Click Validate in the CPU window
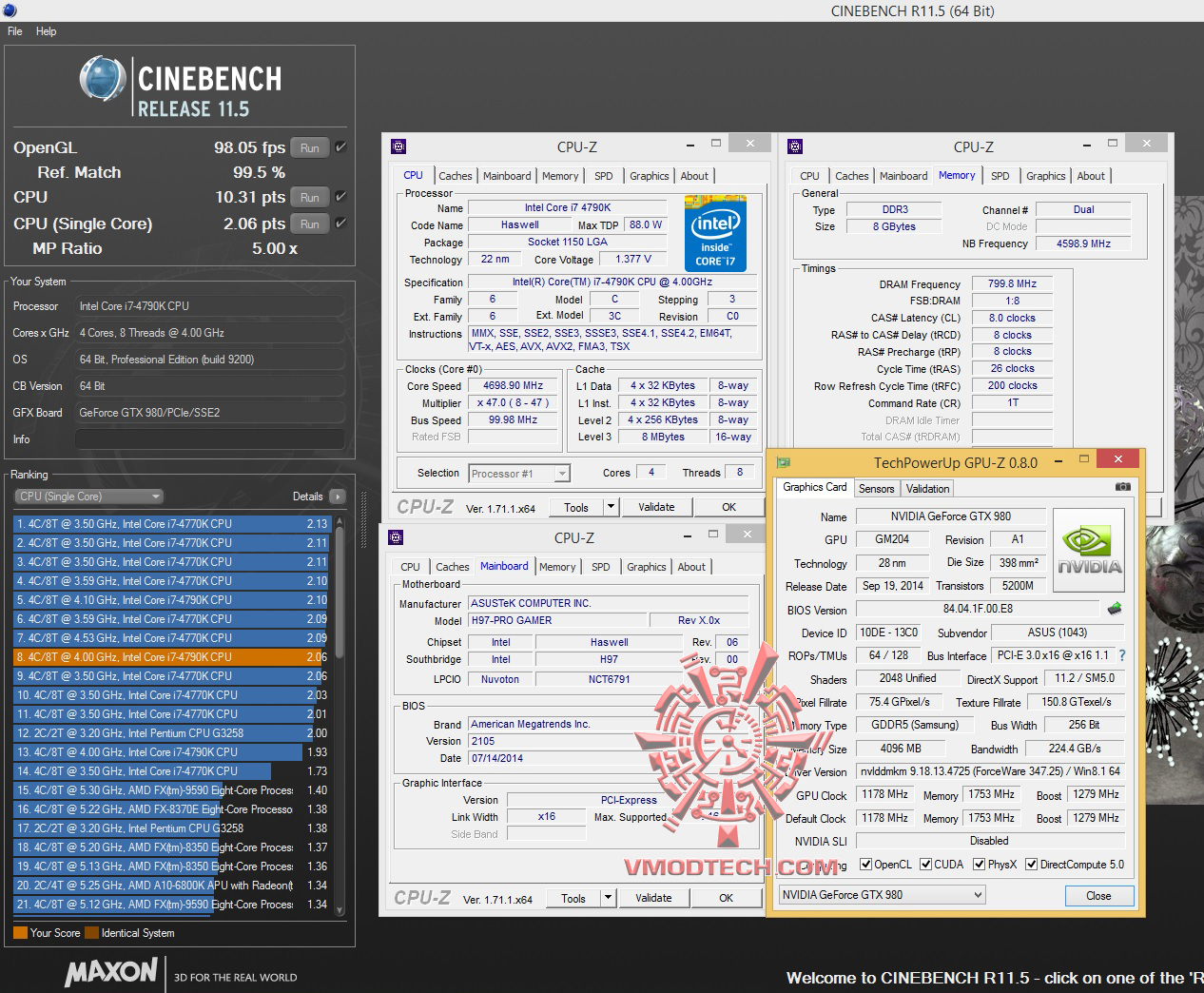 click(x=656, y=507)
